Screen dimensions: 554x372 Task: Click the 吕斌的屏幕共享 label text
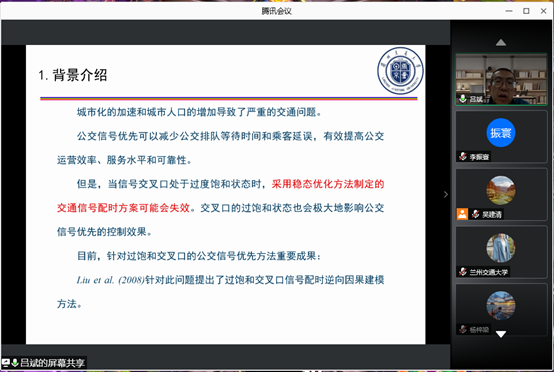pos(52,362)
